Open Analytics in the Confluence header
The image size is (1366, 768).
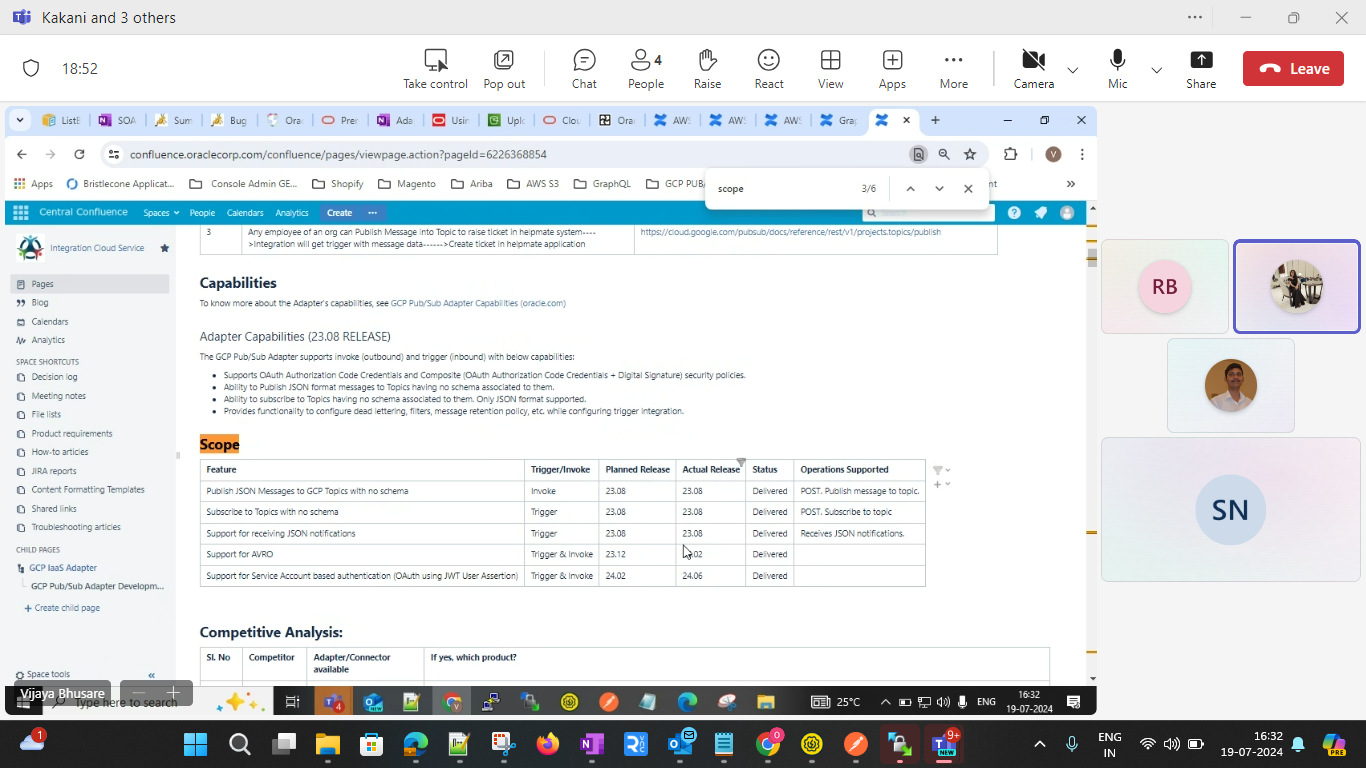pyautogui.click(x=292, y=212)
